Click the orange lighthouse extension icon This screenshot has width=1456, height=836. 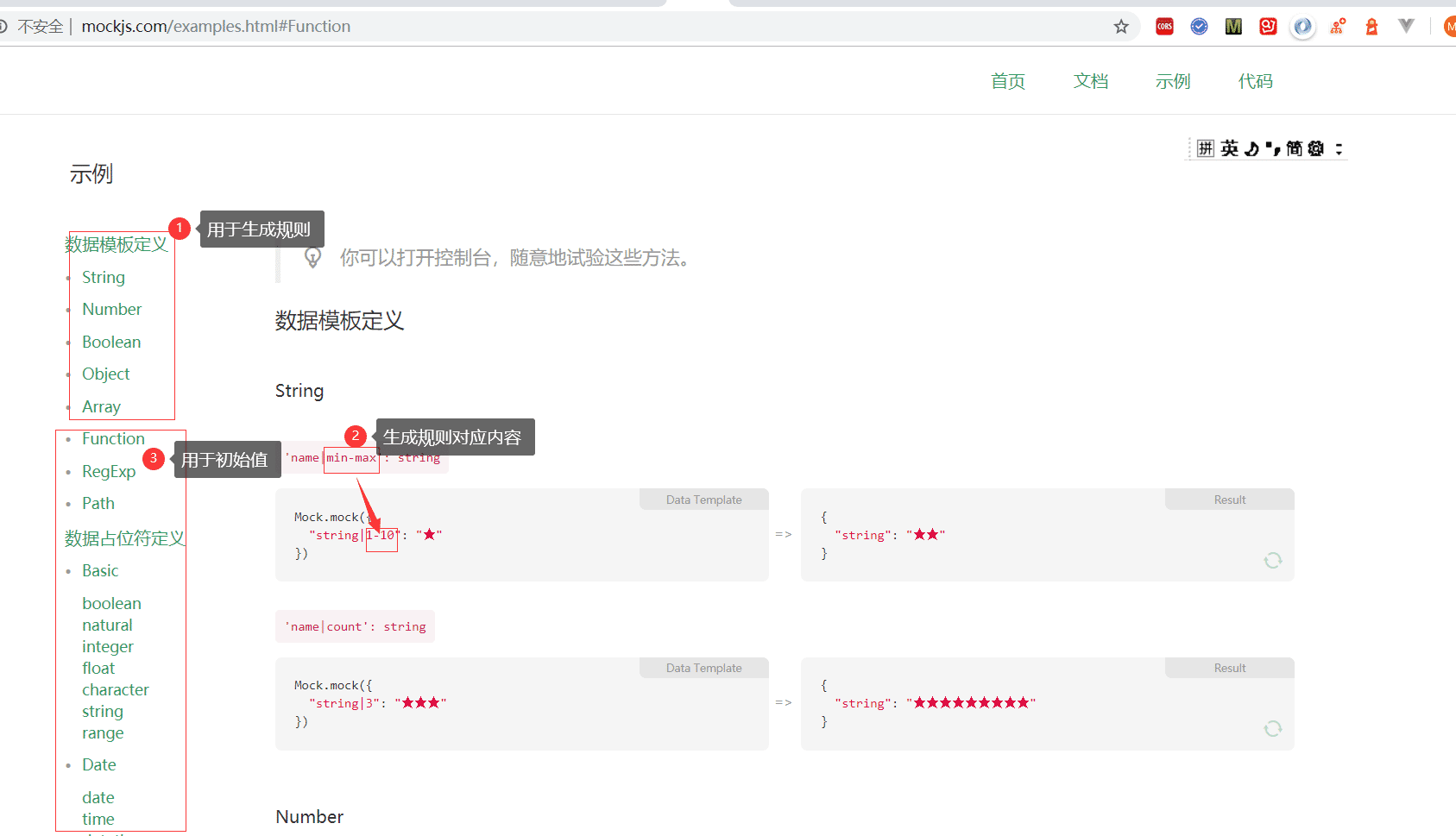(1371, 27)
